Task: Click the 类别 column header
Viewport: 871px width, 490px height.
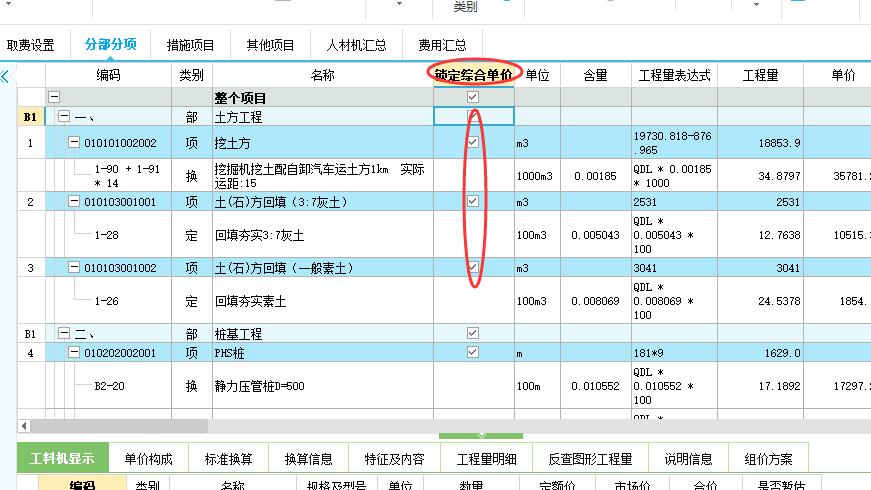Action: (192, 75)
